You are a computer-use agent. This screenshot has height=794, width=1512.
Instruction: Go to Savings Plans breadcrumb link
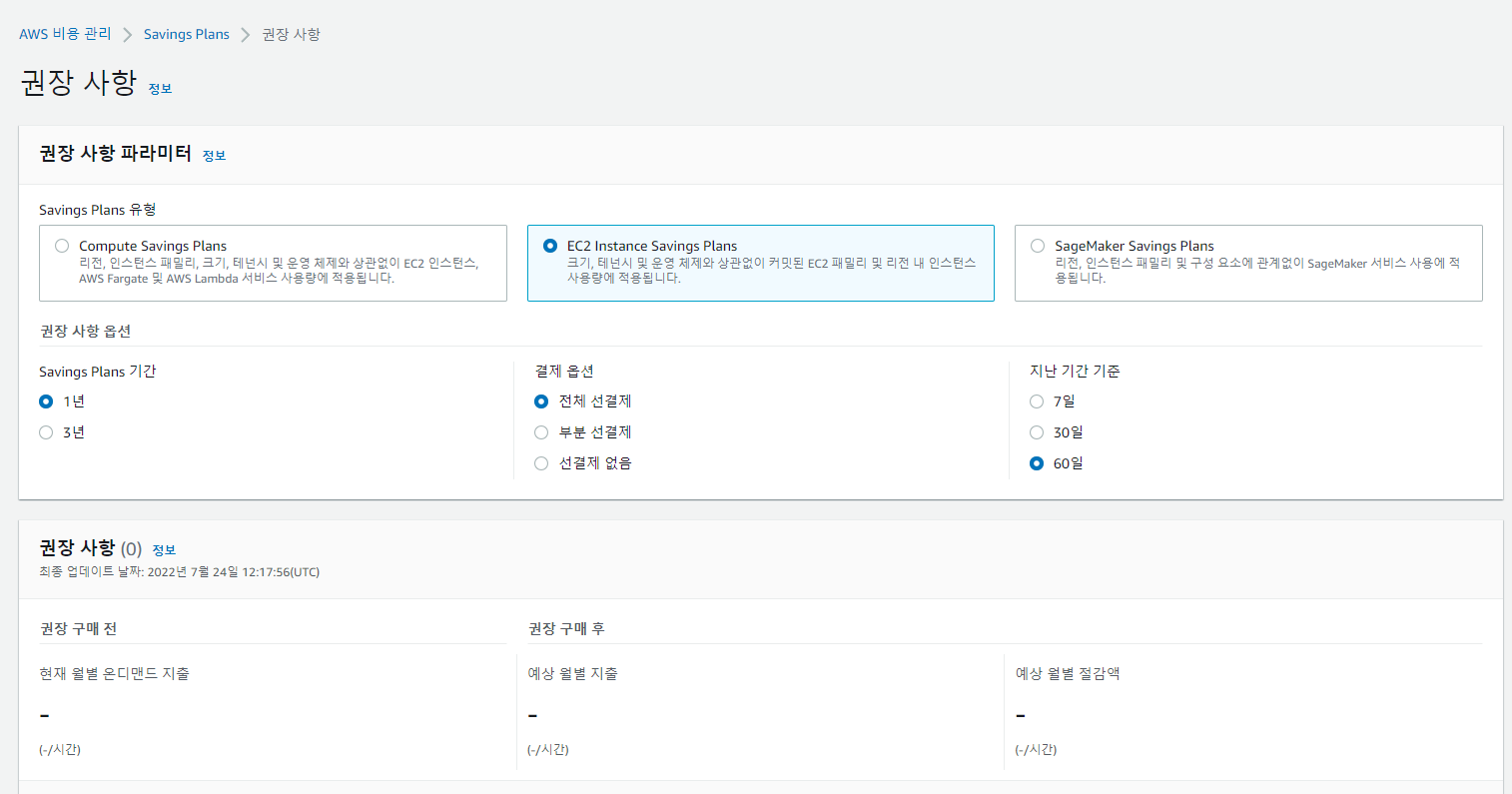187,34
